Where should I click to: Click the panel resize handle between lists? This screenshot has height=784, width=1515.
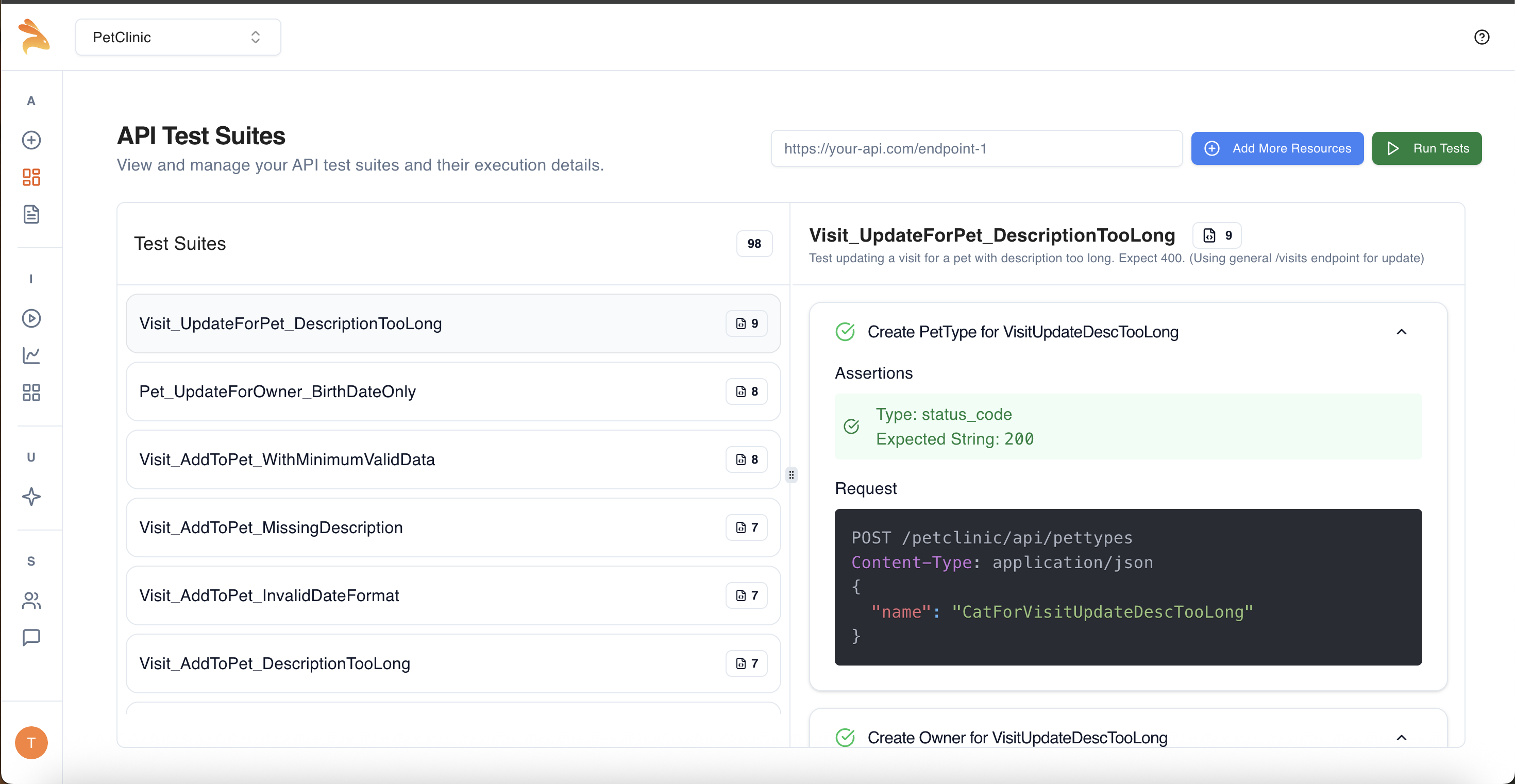[791, 474]
